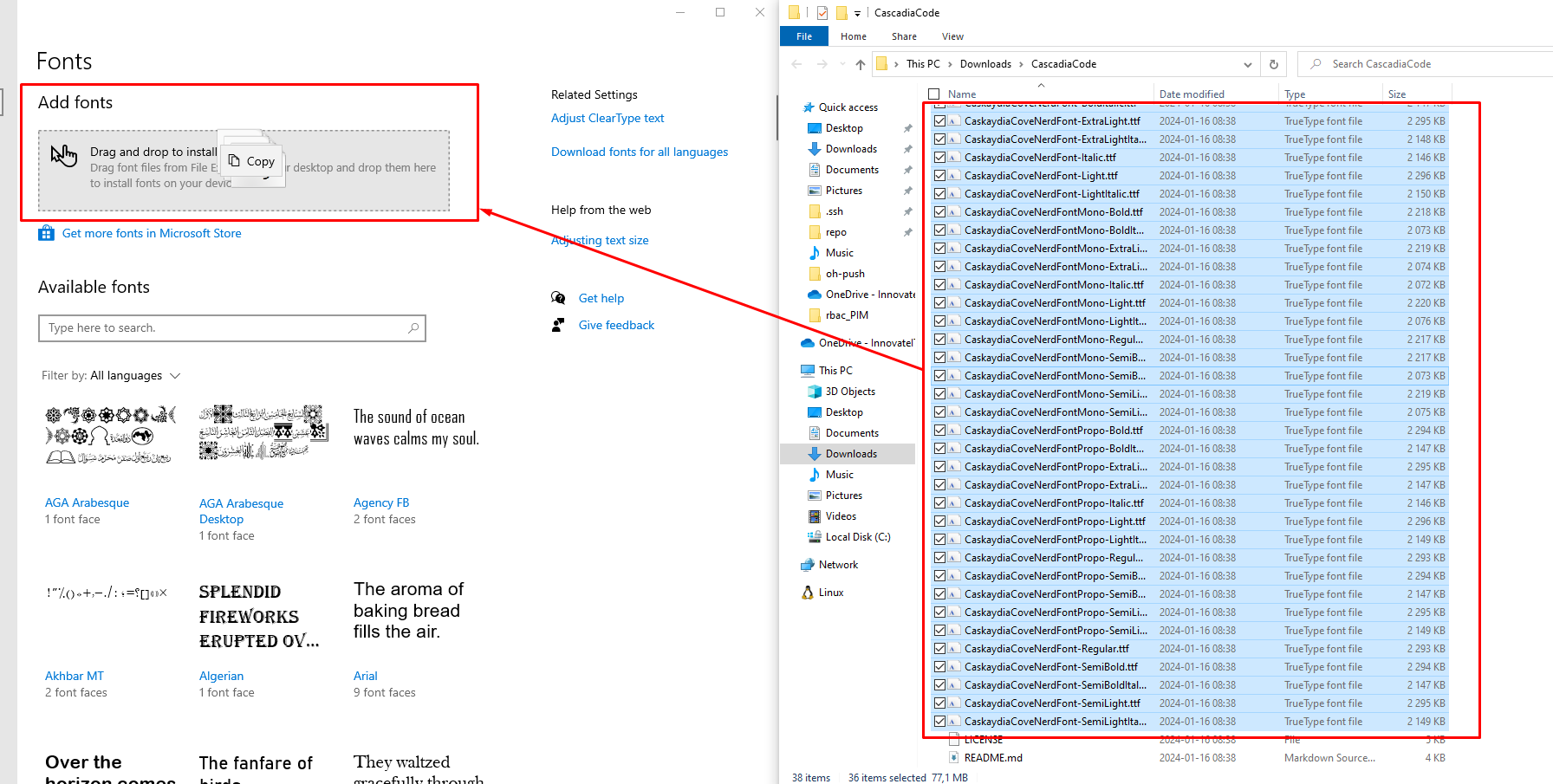The width and height of the screenshot is (1553, 784).
Task: Focus the Available fonts search box
Action: pos(232,327)
